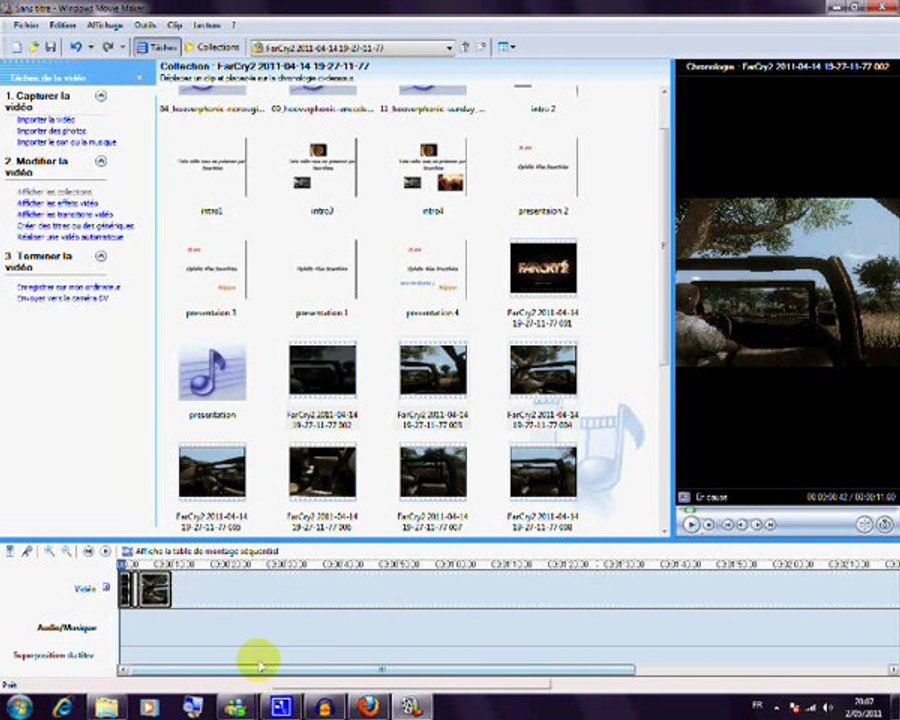Image resolution: width=900 pixels, height=720 pixels.
Task: Click Afficher les effets vidéo link
Action: pos(57,203)
